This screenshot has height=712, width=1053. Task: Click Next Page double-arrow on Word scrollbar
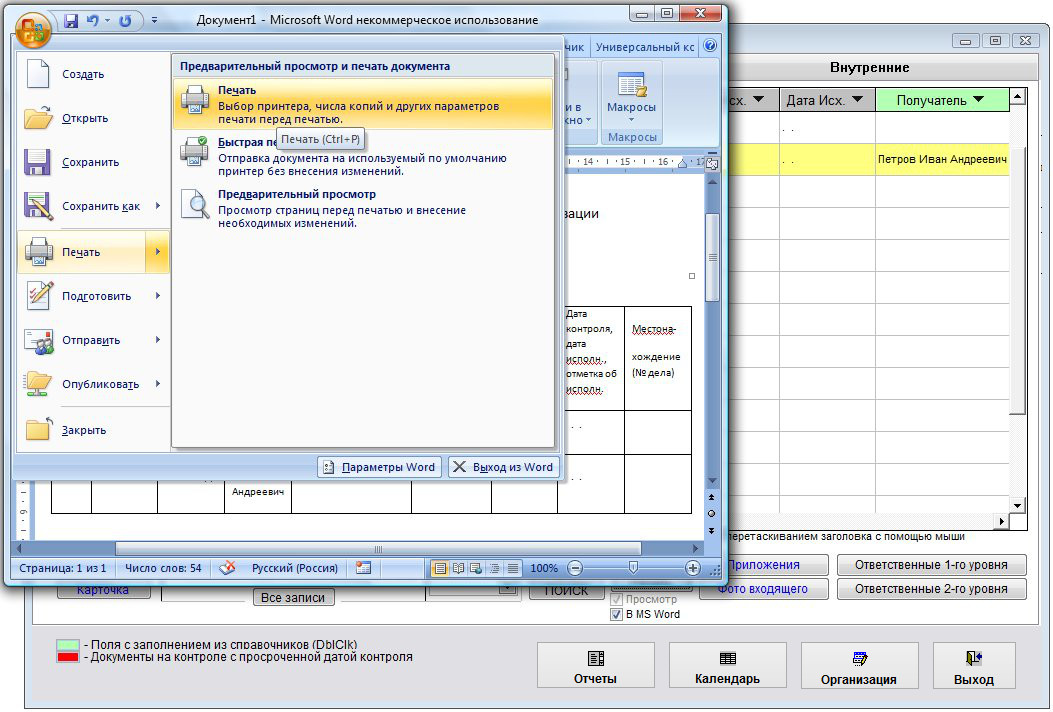[712, 531]
